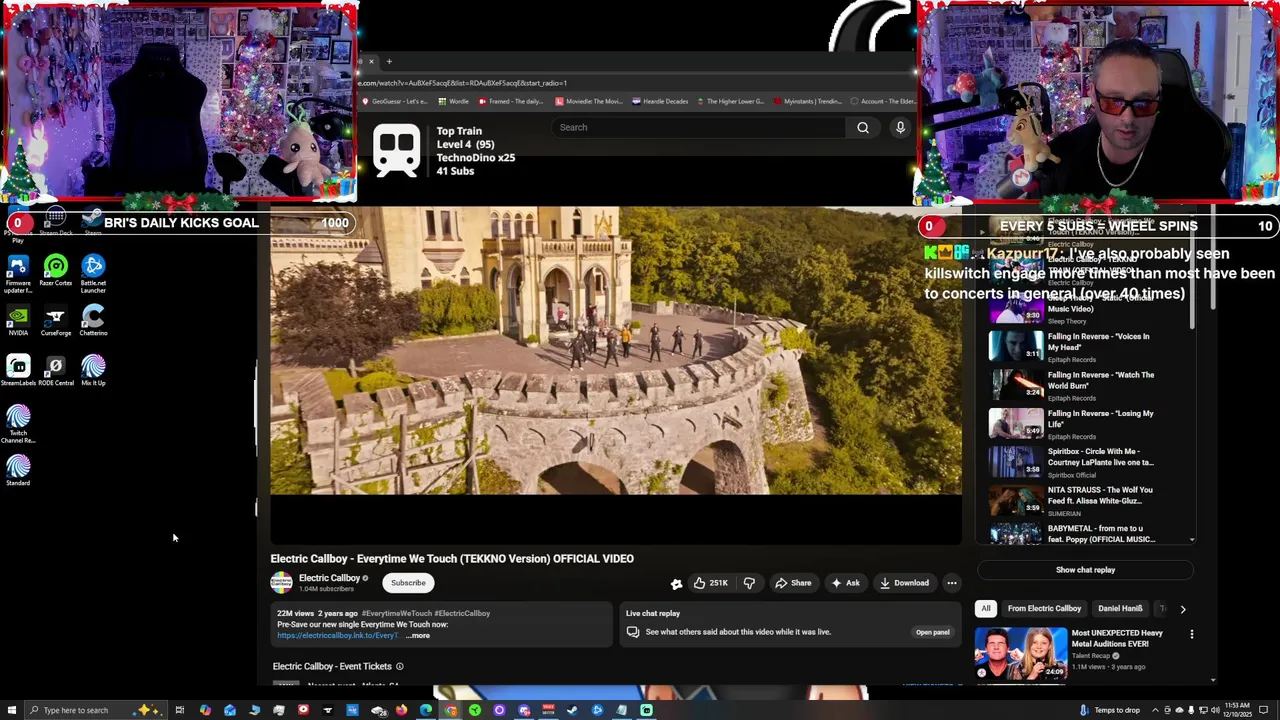The width and height of the screenshot is (1280, 720).
Task: Open StreamLabels desktop icon
Action: coord(18,371)
